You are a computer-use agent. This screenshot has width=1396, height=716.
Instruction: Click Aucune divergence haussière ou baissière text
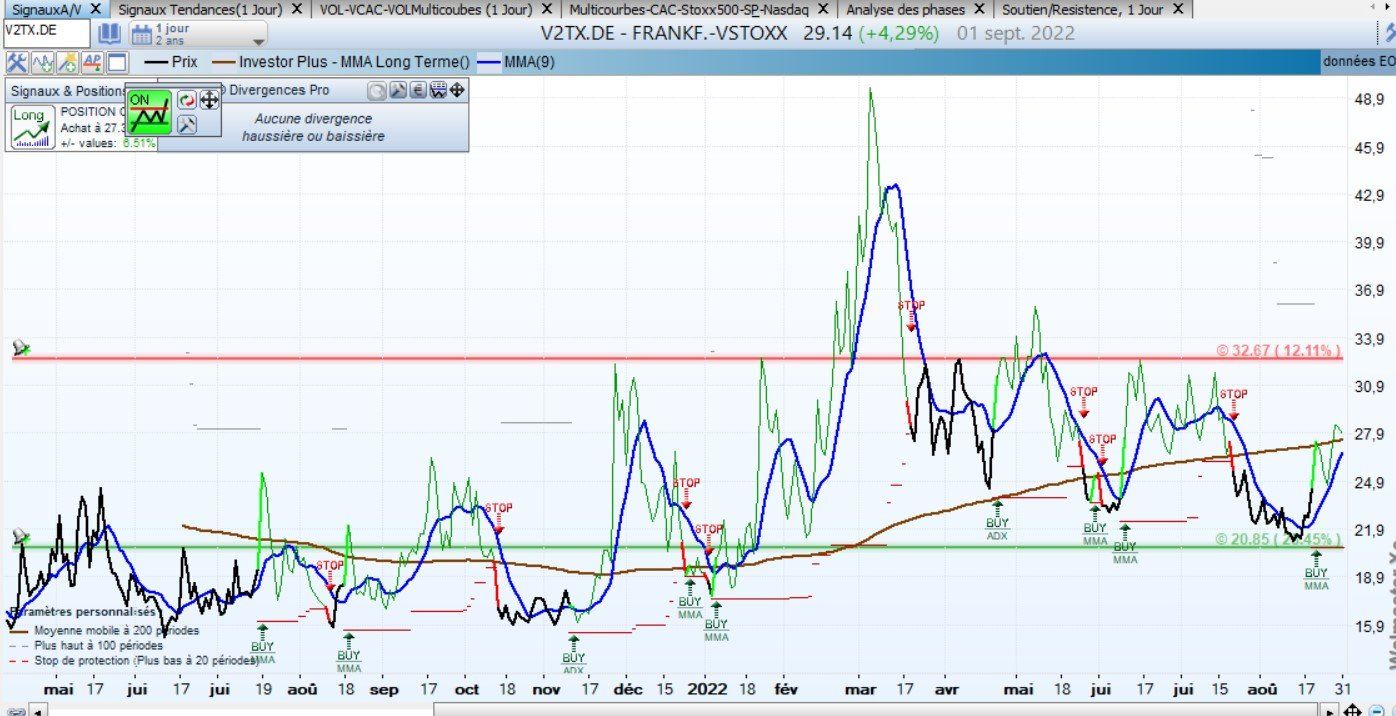click(x=313, y=127)
